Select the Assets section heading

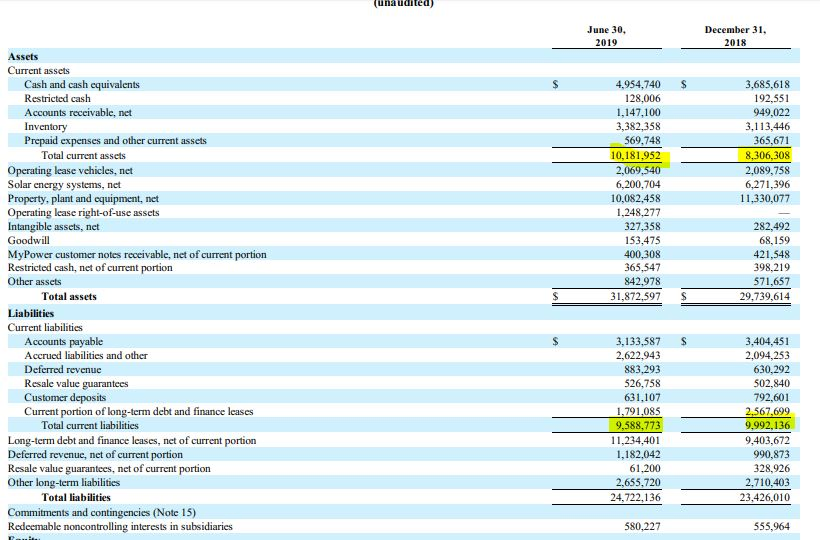23,57
